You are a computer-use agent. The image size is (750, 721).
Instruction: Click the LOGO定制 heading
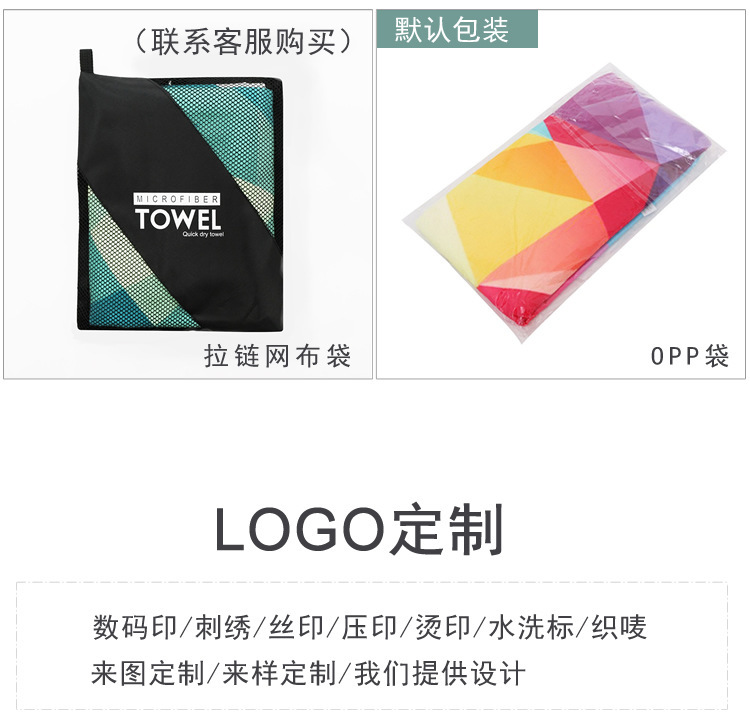(359, 529)
